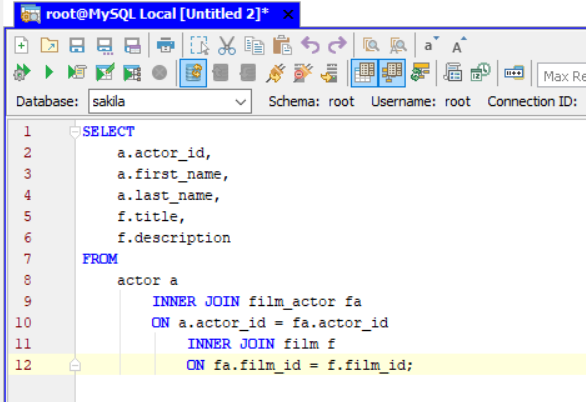Toggle the grid results view button
The width and height of the screenshot is (586, 402).
[x=364, y=73]
